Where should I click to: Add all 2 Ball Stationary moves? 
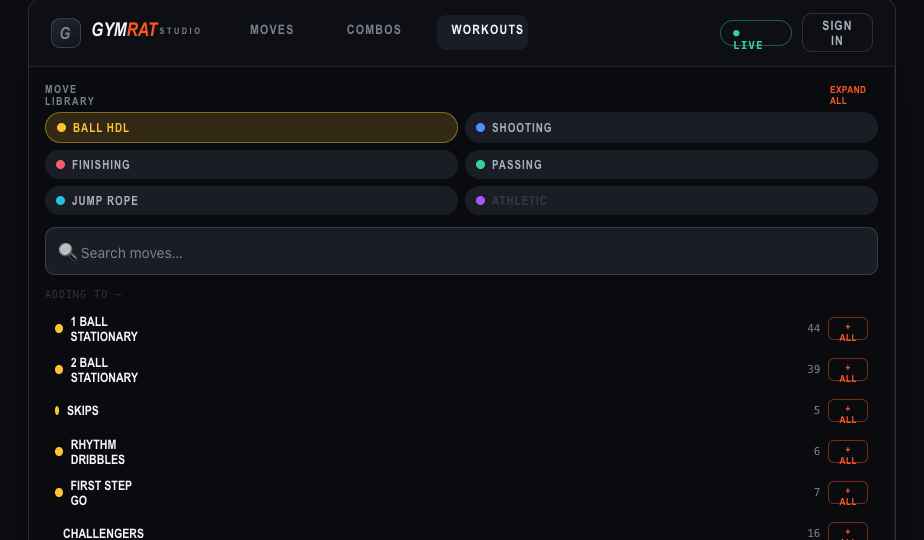tap(847, 370)
